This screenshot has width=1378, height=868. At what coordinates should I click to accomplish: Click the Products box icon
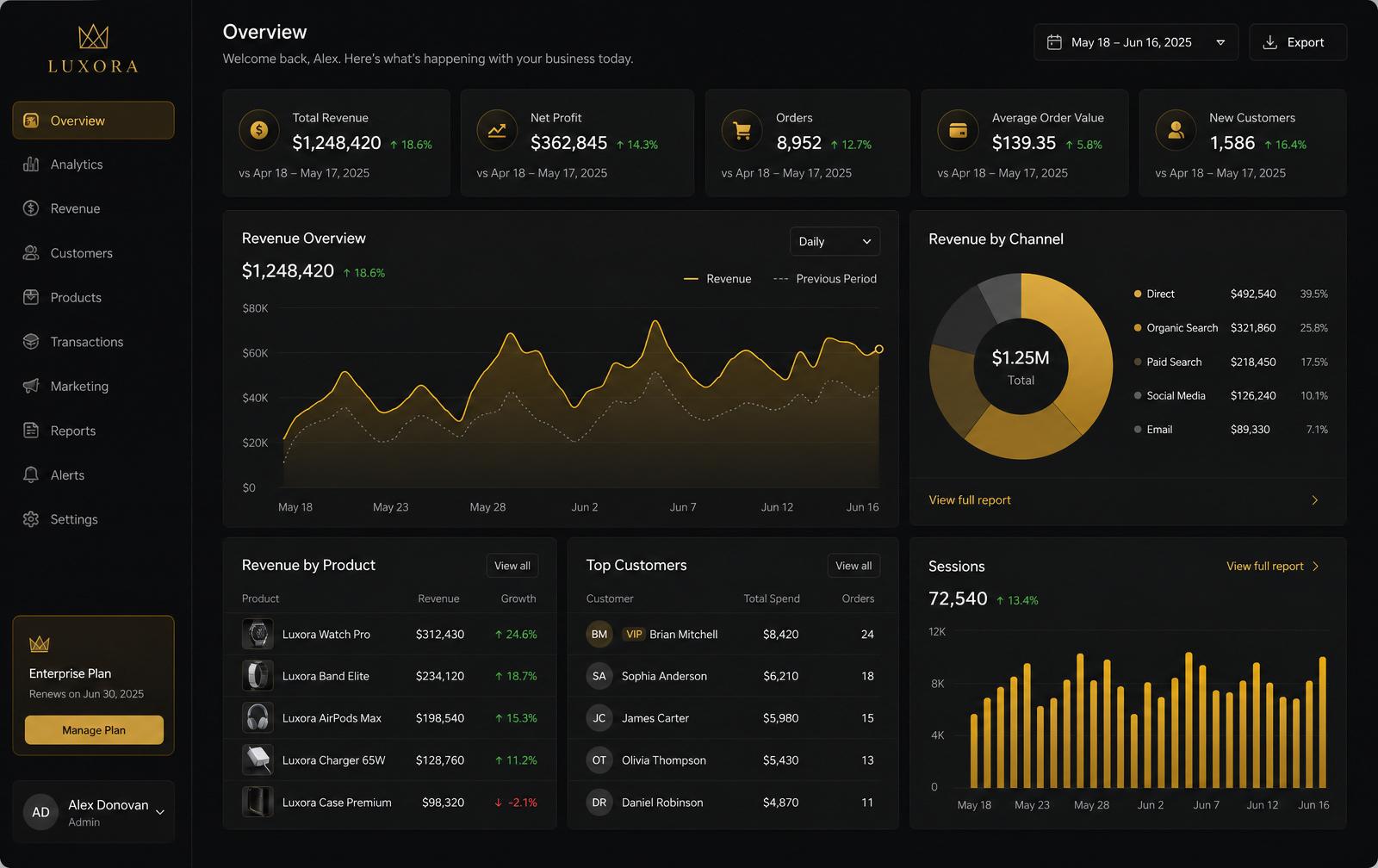click(31, 297)
